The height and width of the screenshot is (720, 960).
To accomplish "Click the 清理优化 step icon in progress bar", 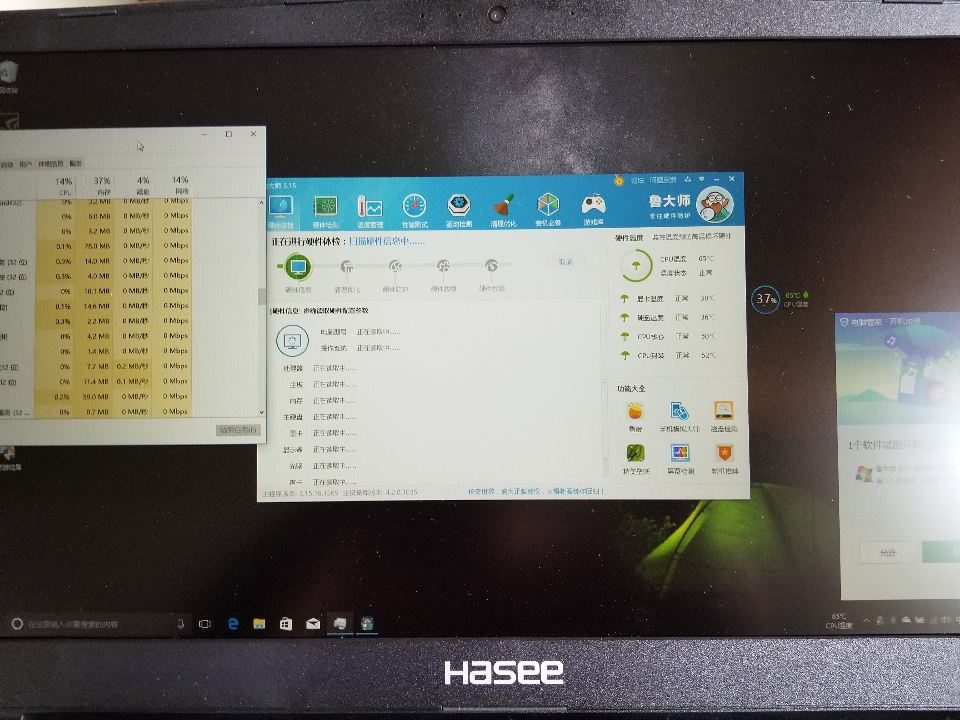I will click(347, 266).
